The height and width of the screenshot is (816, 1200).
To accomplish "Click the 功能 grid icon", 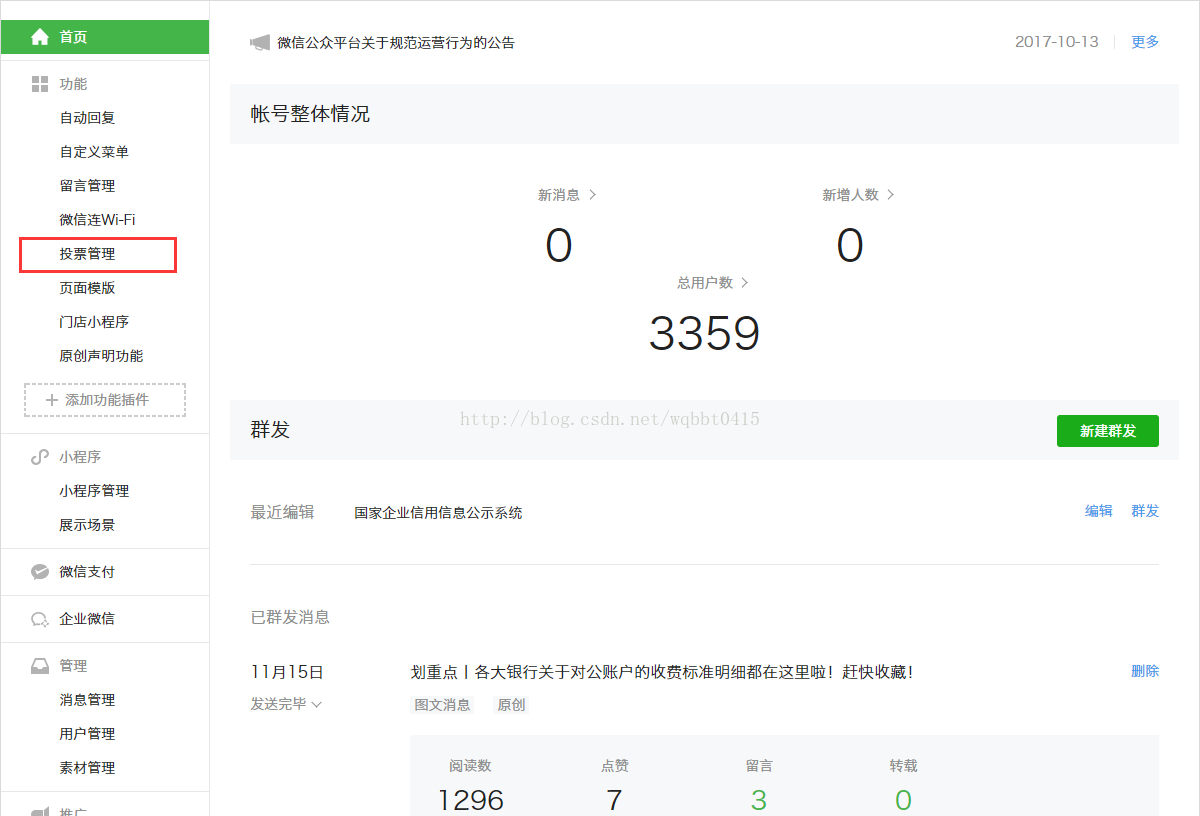I will tap(40, 84).
